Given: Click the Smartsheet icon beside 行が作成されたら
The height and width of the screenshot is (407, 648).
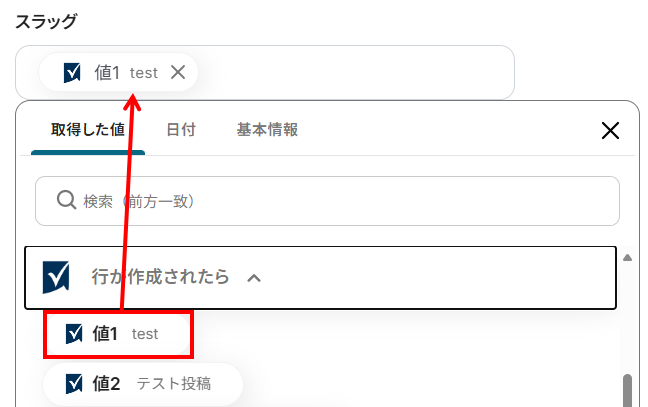Looking at the screenshot, I should pyautogui.click(x=56, y=277).
